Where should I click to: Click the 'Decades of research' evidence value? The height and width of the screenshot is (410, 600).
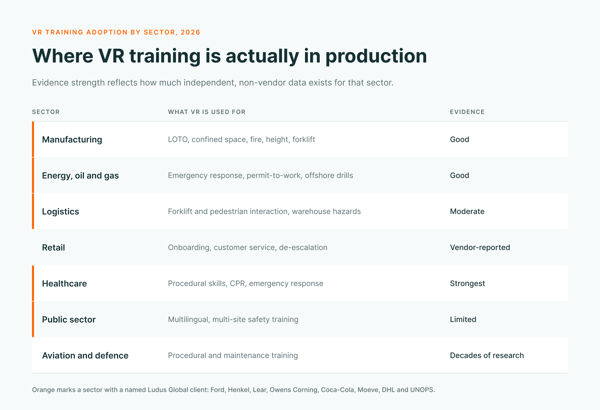(x=487, y=355)
